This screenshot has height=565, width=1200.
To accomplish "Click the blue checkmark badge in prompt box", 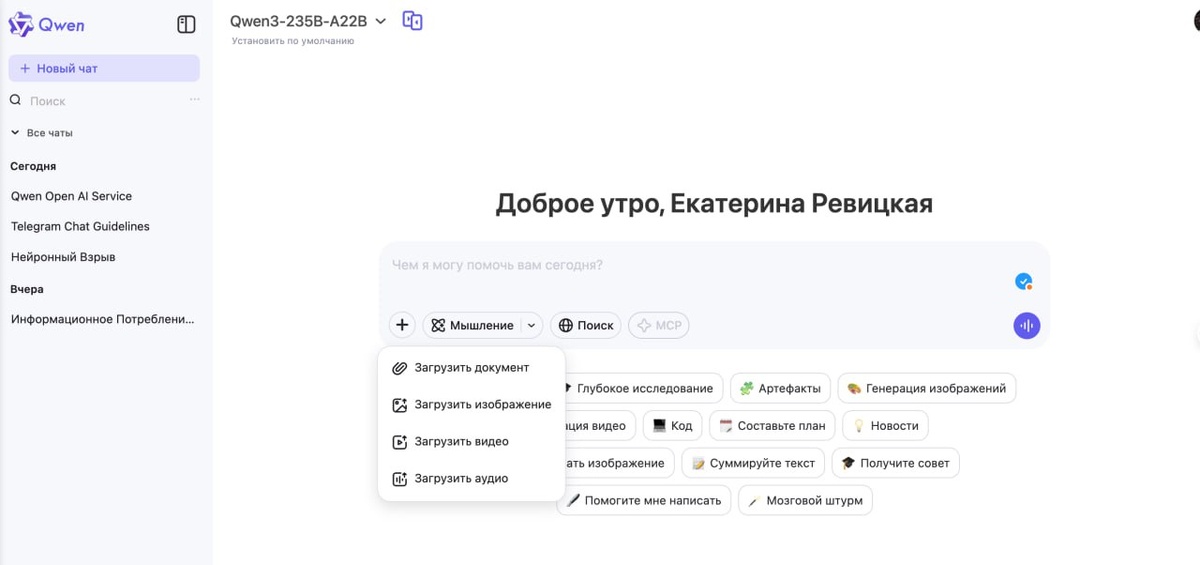I will [x=1023, y=282].
